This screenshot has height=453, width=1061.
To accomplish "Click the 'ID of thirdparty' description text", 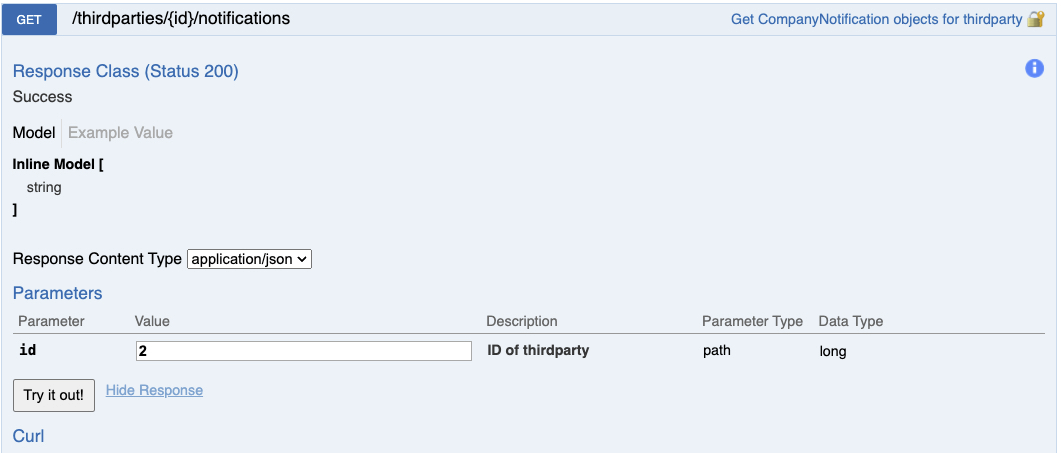I will (538, 351).
